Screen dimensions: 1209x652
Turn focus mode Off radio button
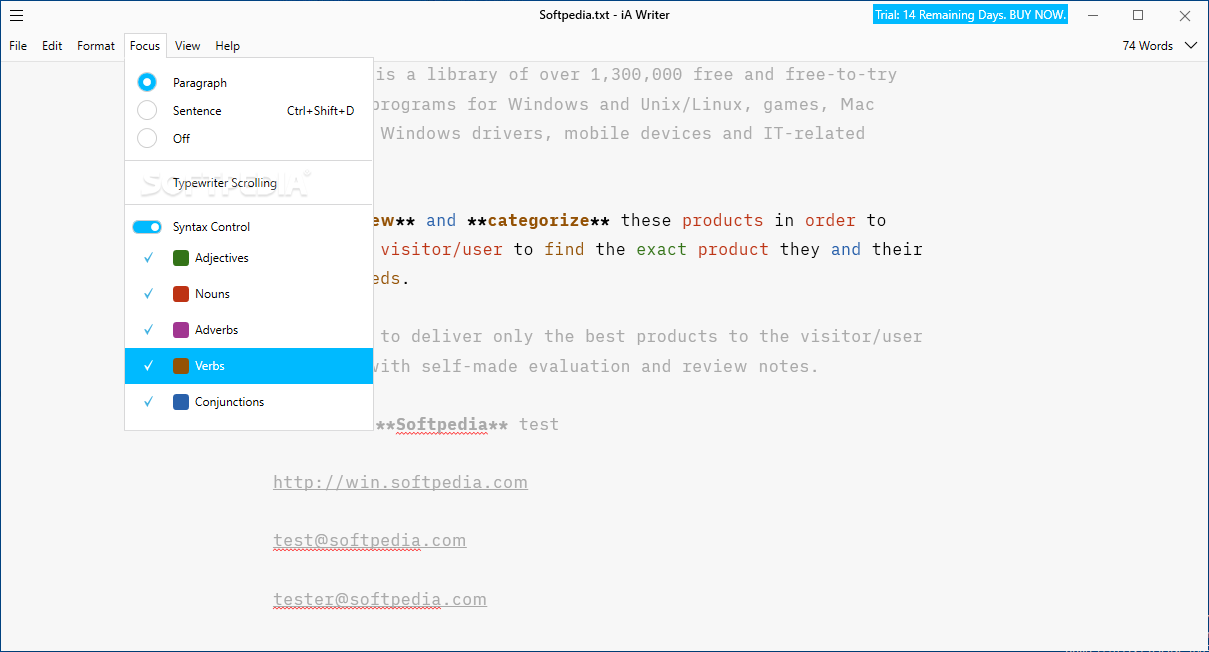pyautogui.click(x=147, y=138)
